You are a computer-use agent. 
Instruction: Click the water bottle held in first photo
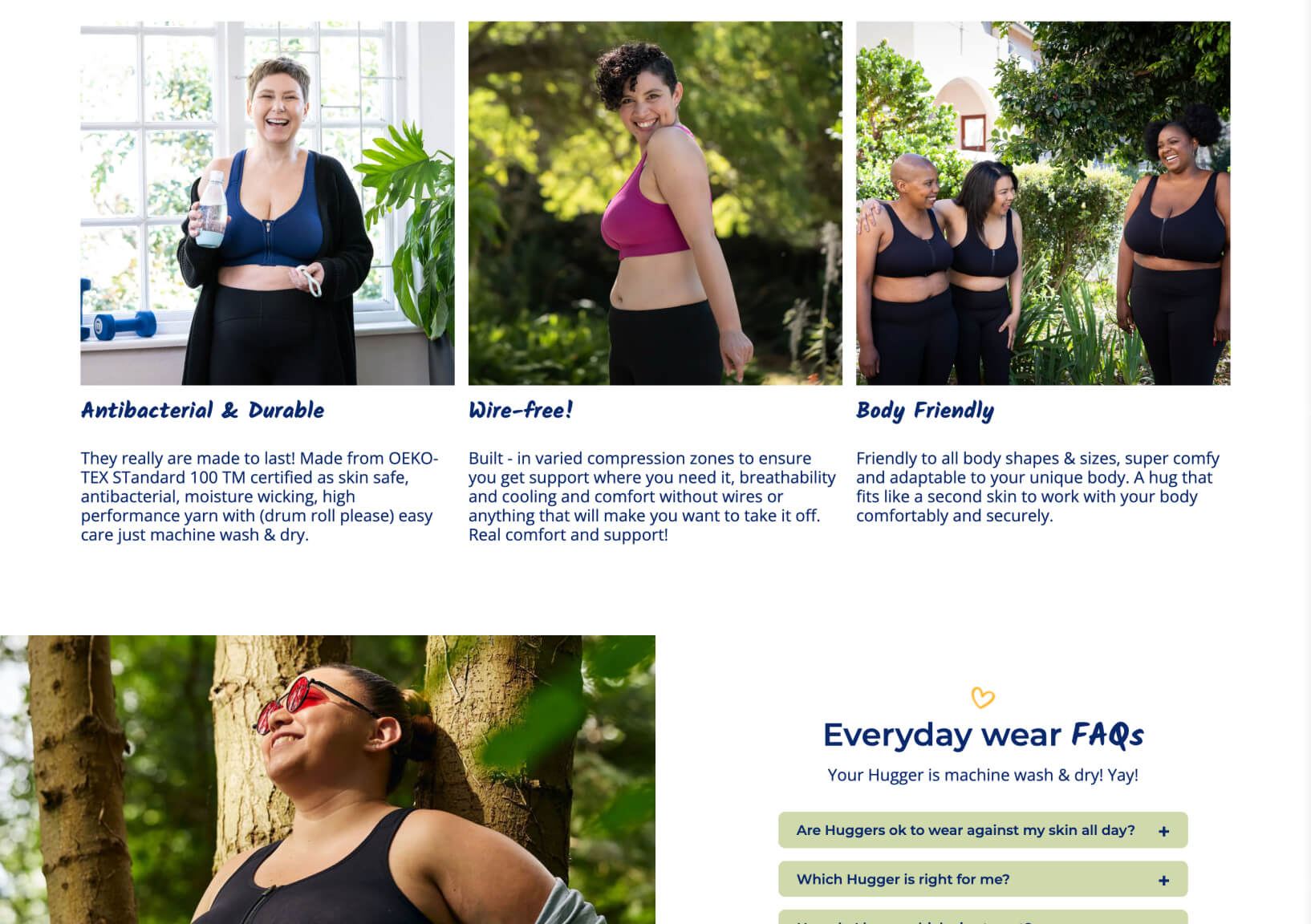[x=212, y=209]
